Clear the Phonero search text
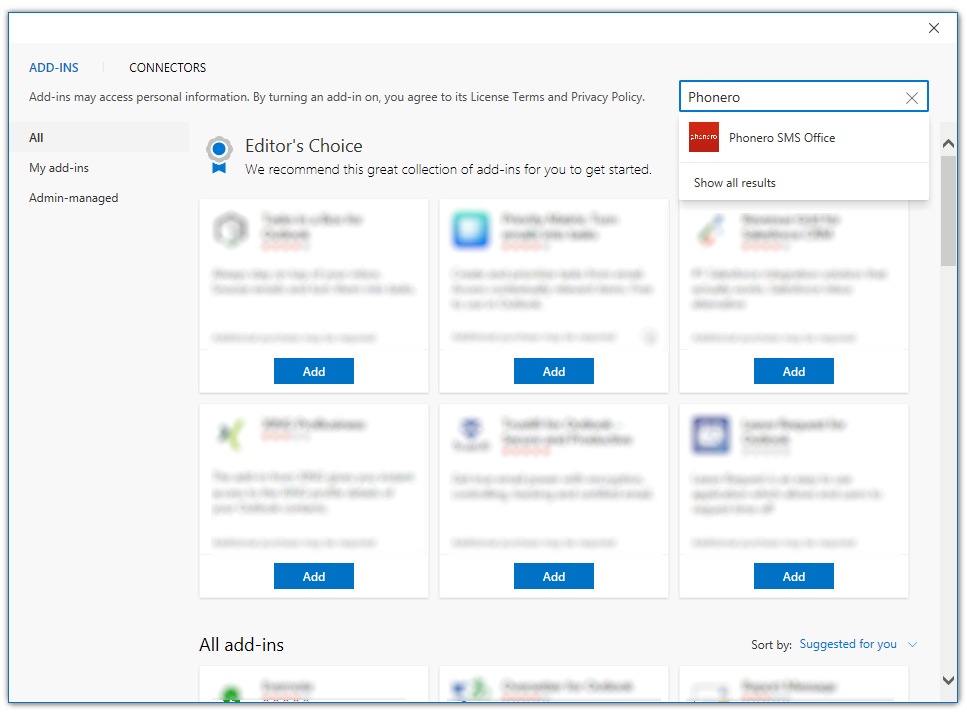 (911, 97)
